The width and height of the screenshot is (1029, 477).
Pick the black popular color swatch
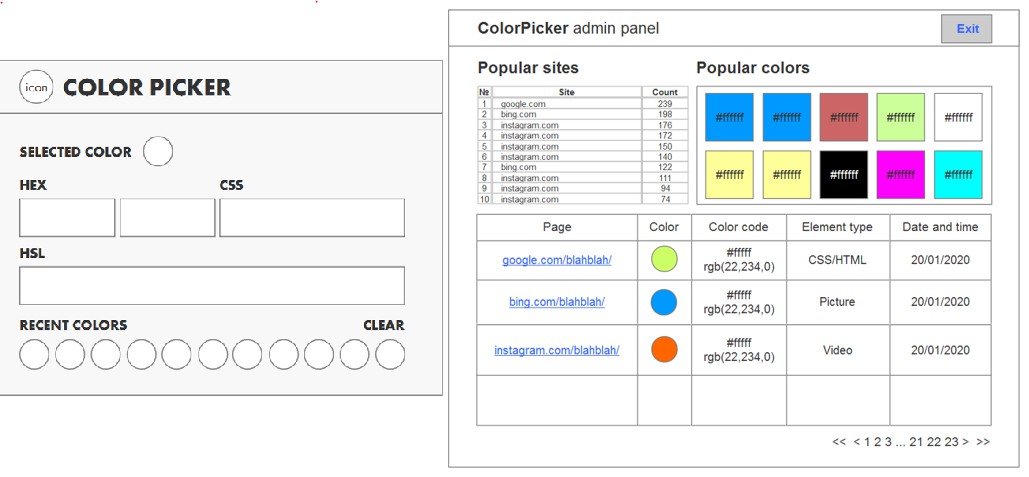(x=844, y=174)
